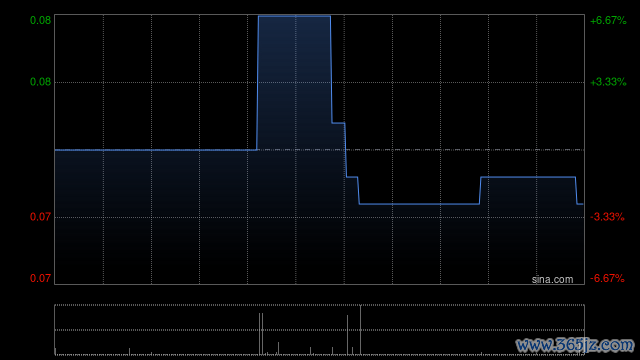Click the +6.67% percentage label
This screenshot has height=360, width=640.
click(608, 20)
